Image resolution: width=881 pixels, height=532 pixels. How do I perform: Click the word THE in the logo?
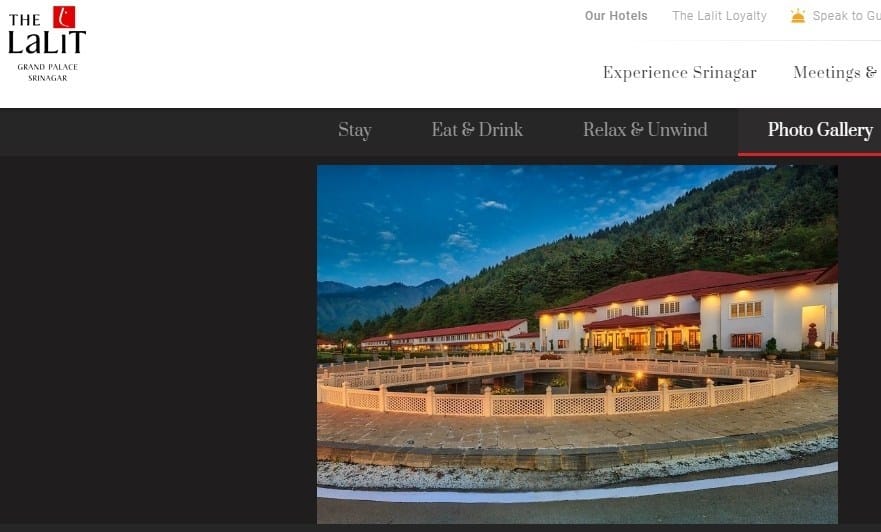[25, 20]
